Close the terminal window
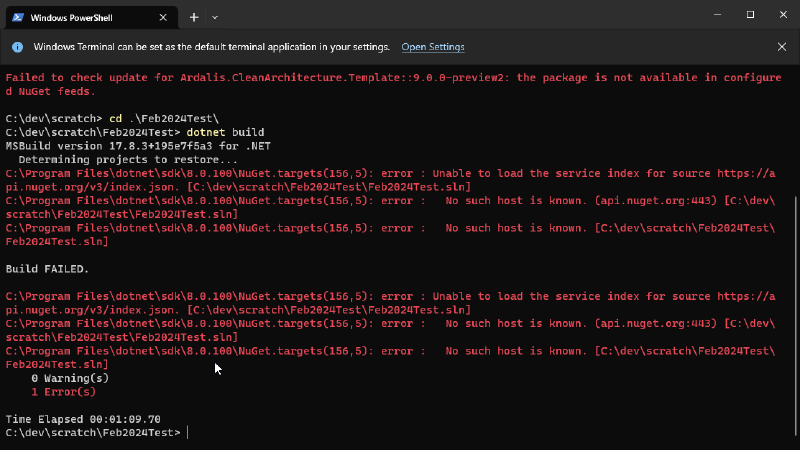 click(x=783, y=15)
